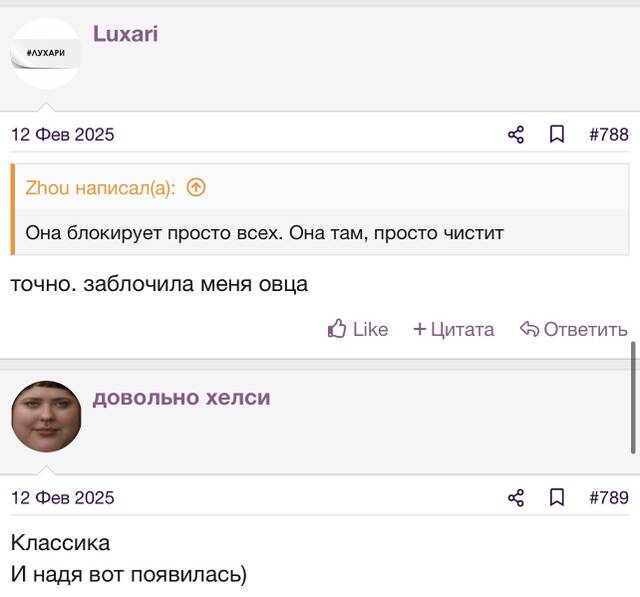Like Luxari's post with thumbs-up

point(337,328)
